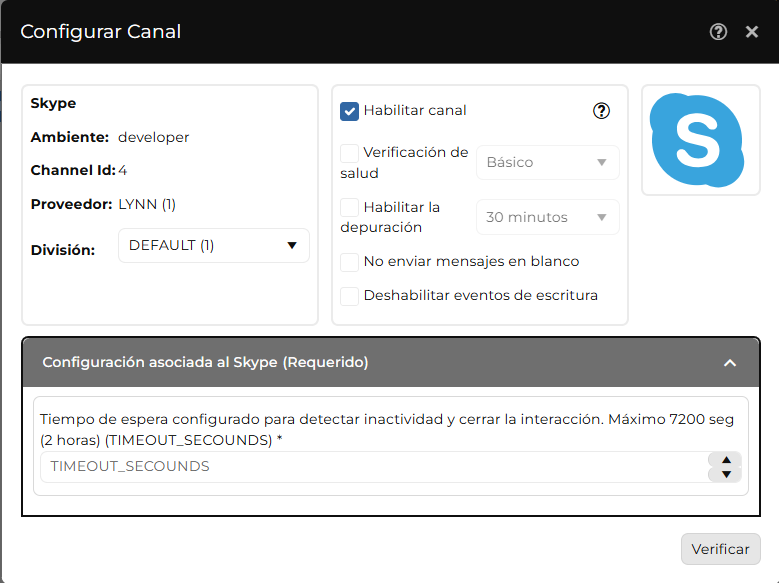The height and width of the screenshot is (583, 779).
Task: Click the Skype channel name heading
Action: click(x=53, y=103)
